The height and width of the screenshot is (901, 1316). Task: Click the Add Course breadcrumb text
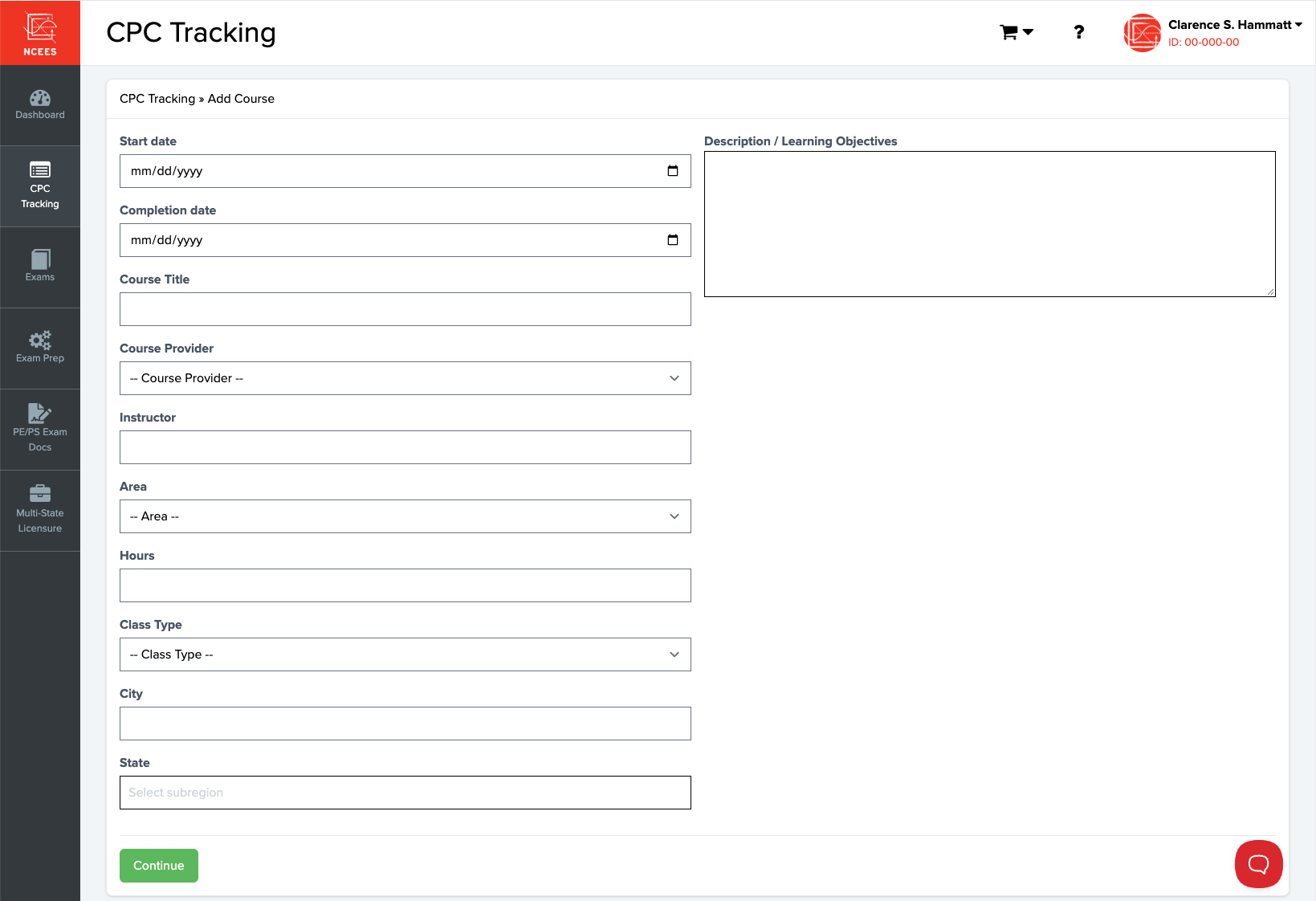tap(241, 99)
